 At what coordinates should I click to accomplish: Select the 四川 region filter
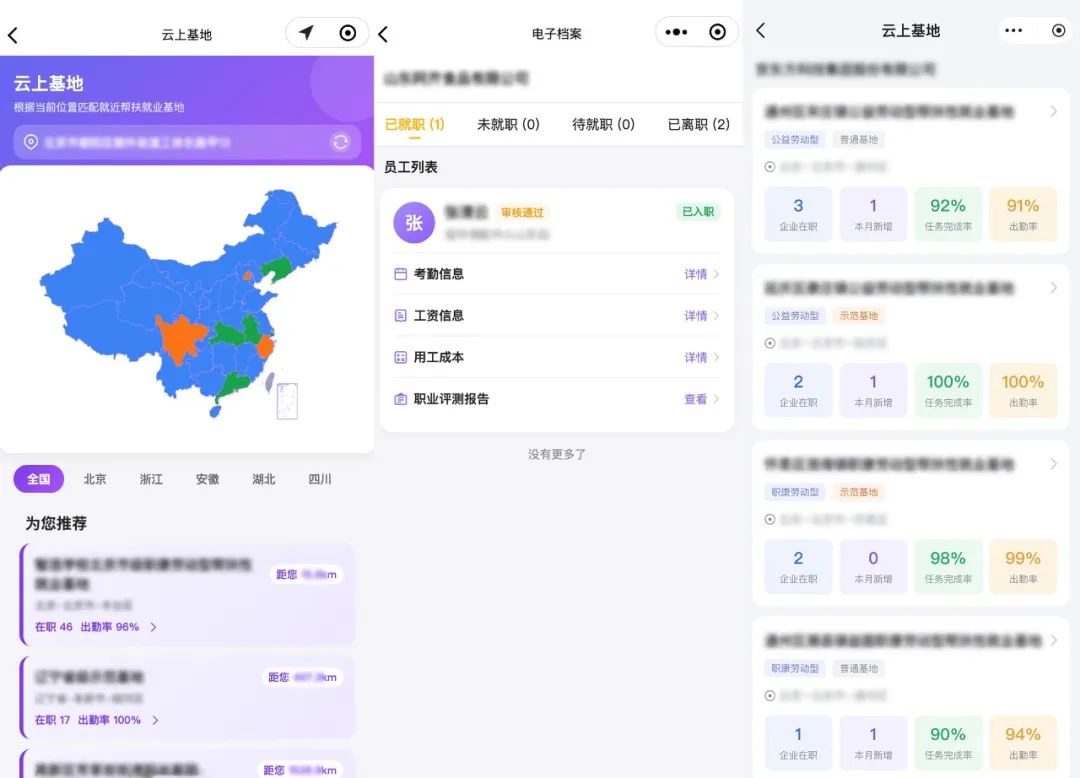pyautogui.click(x=320, y=479)
